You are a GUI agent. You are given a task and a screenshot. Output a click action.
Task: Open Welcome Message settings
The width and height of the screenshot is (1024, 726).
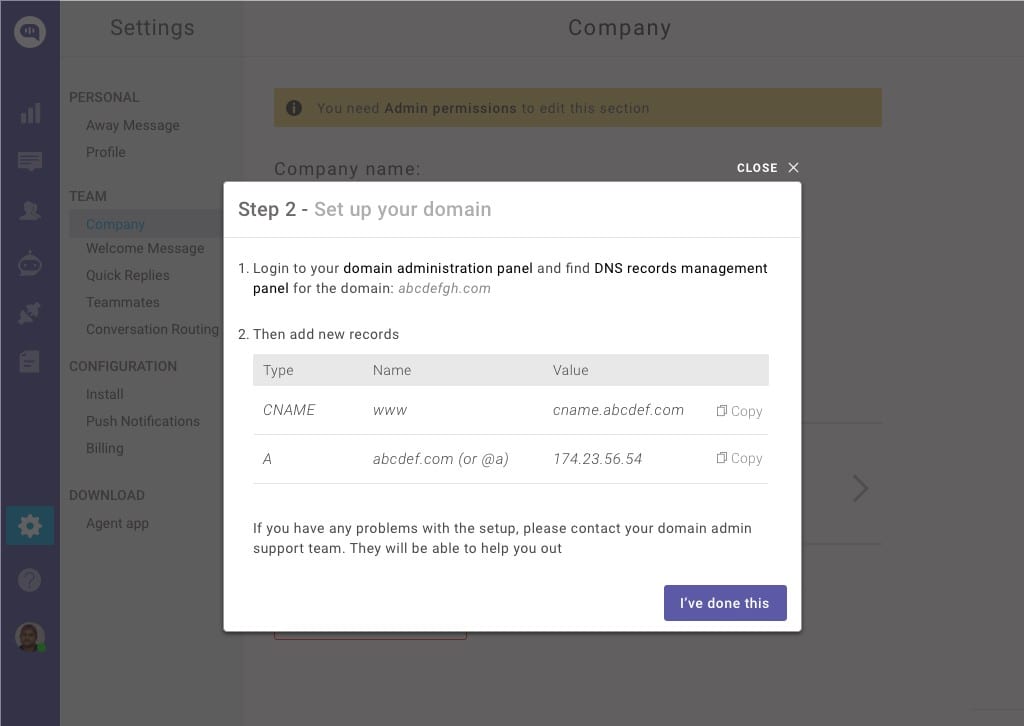pyautogui.click(x=145, y=248)
